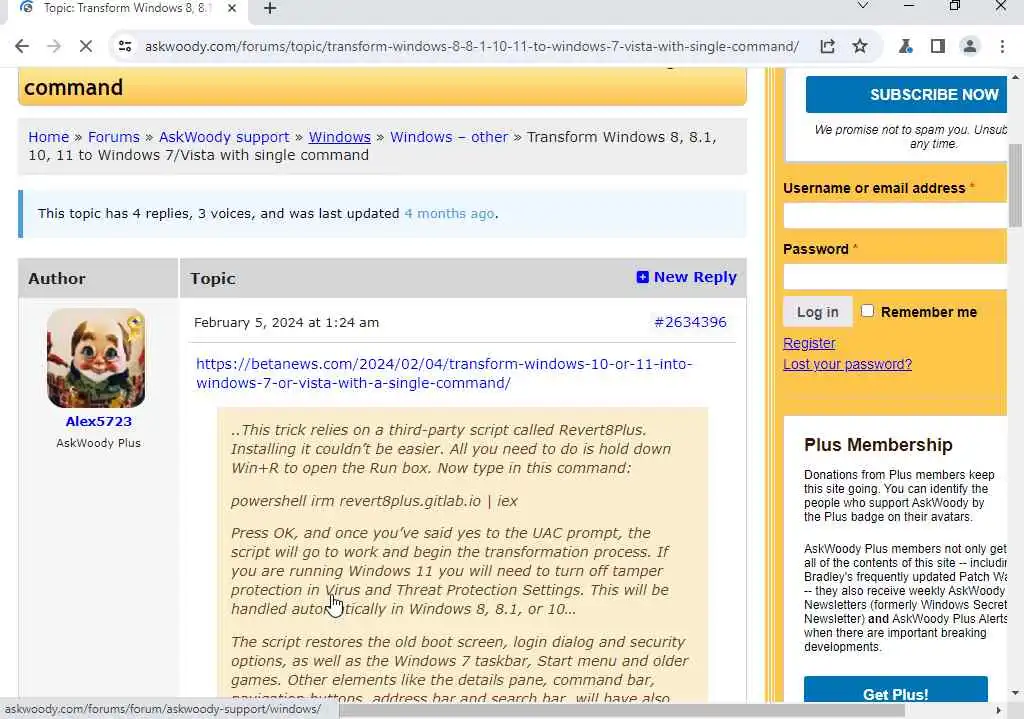This screenshot has height=719, width=1024.
Task: Open Forums breadcrumb link
Action: [114, 137]
